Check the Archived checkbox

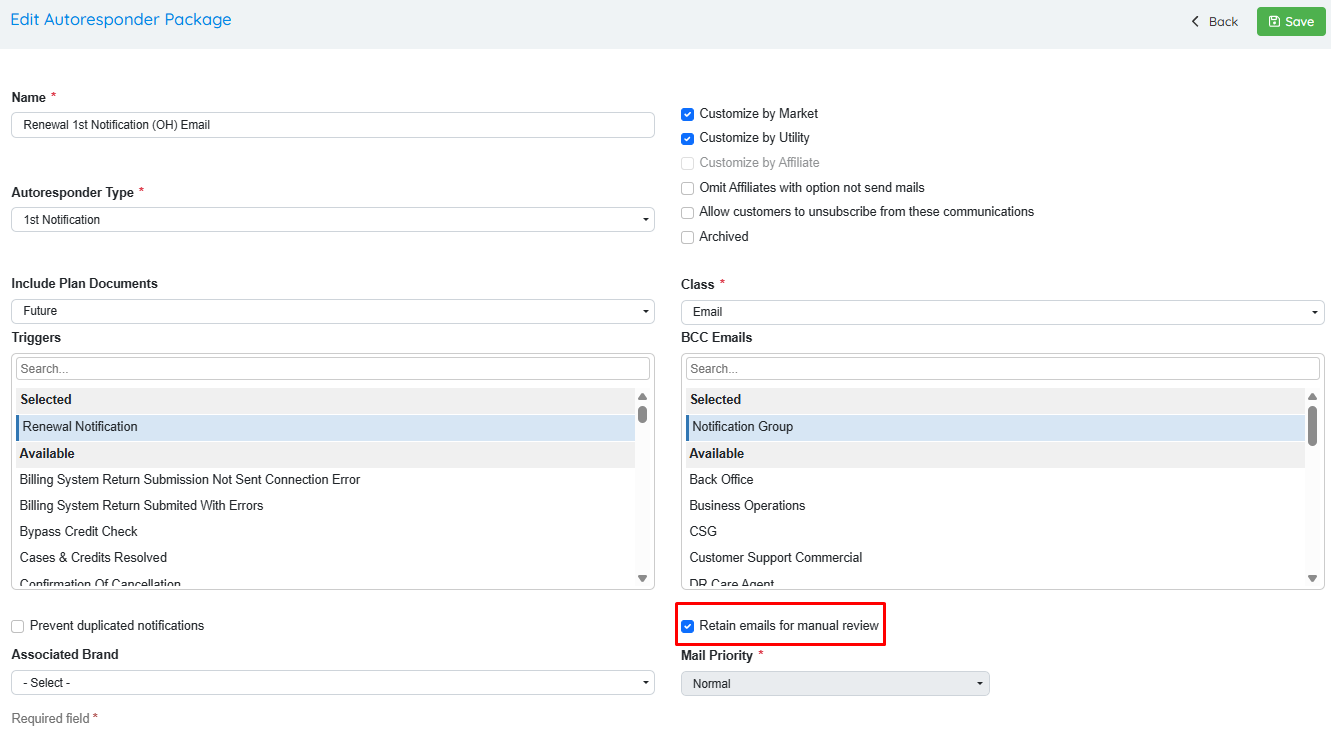tap(687, 238)
